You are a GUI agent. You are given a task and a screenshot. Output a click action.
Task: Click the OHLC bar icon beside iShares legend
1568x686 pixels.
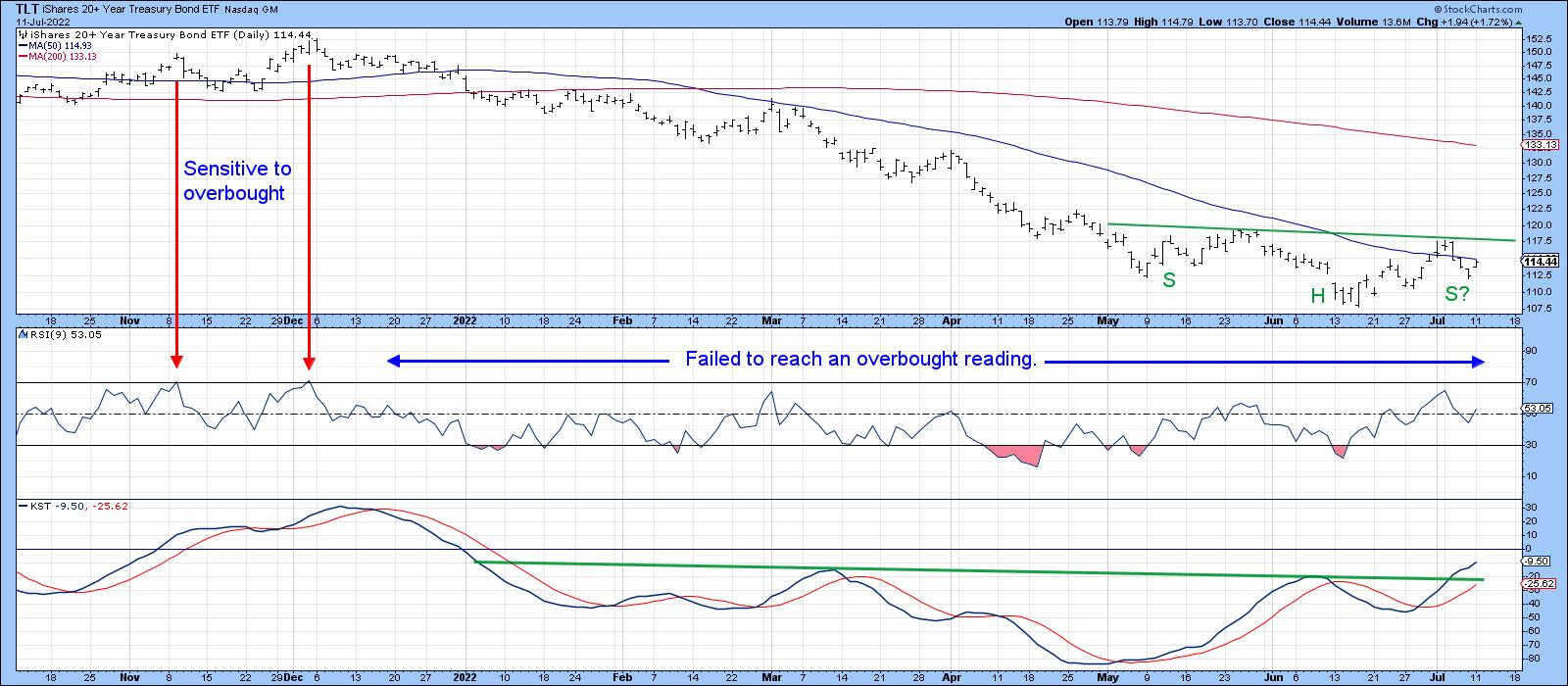23,34
